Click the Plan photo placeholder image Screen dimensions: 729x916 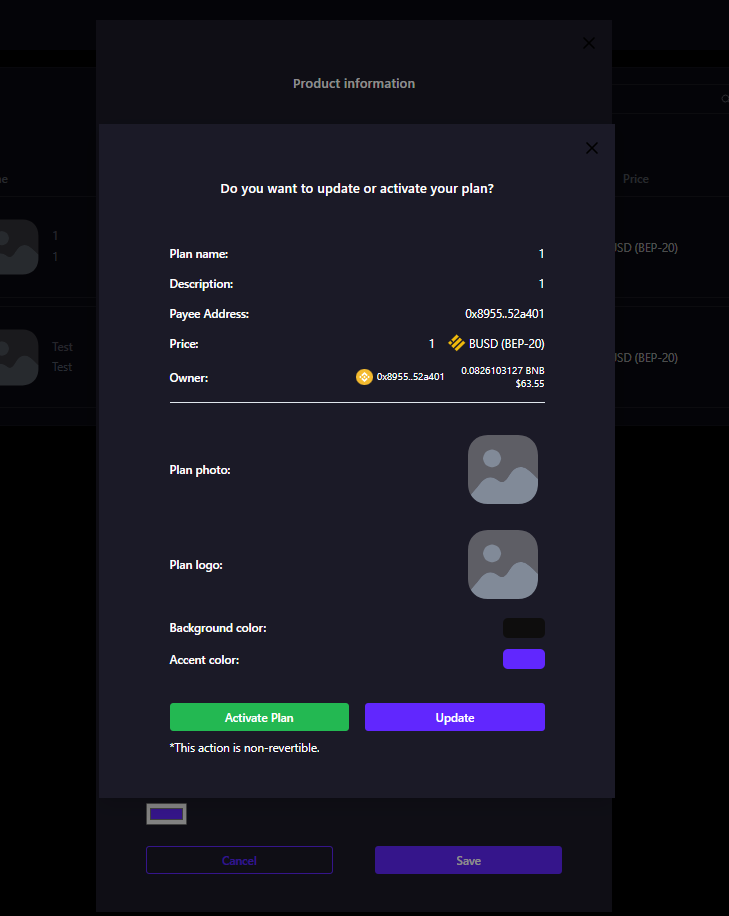click(502, 469)
